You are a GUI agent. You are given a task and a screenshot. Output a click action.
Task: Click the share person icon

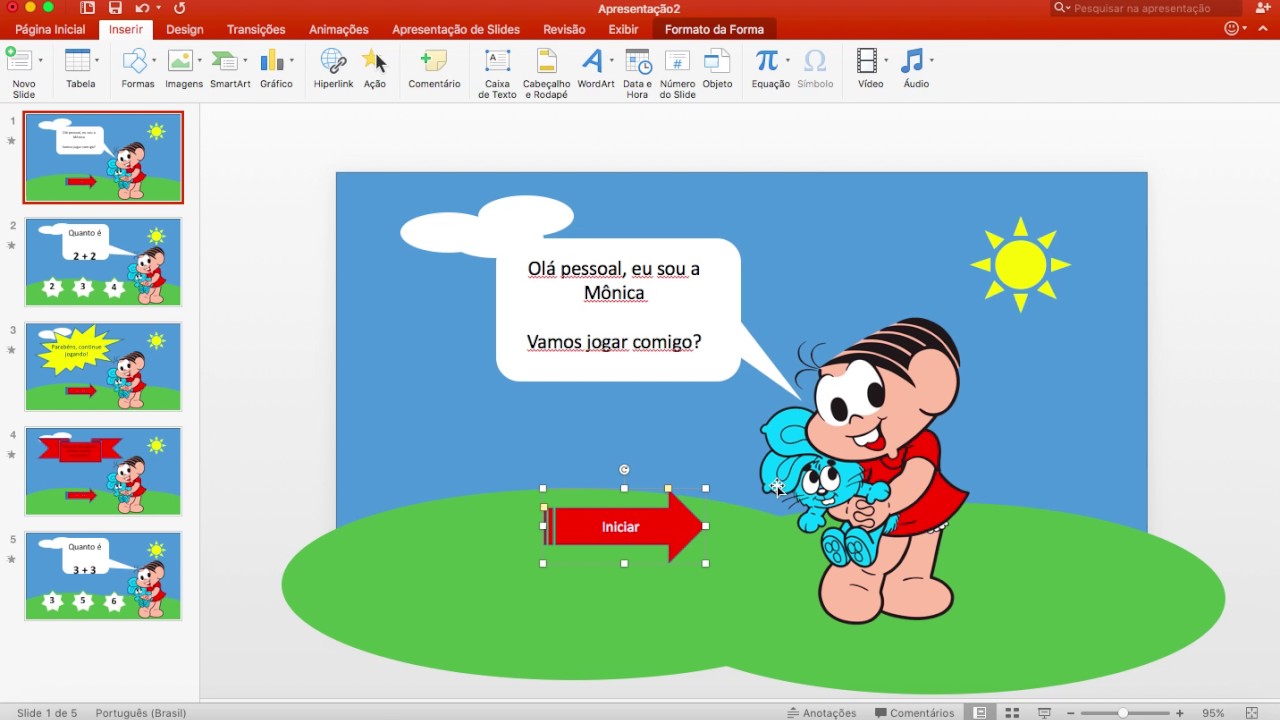click(1262, 8)
